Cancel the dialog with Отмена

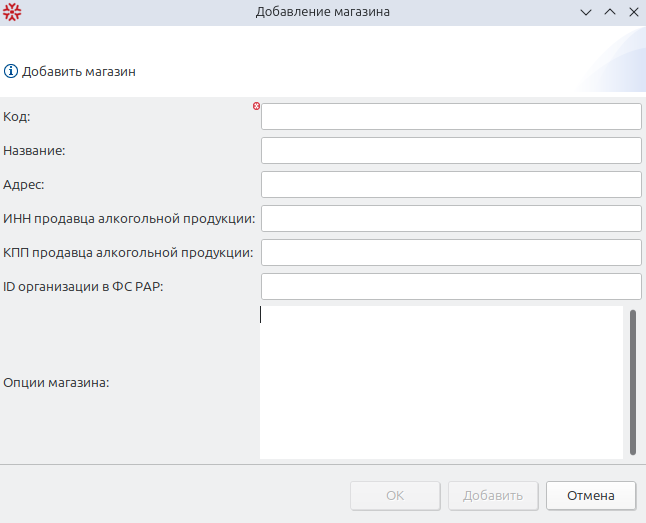tap(591, 496)
